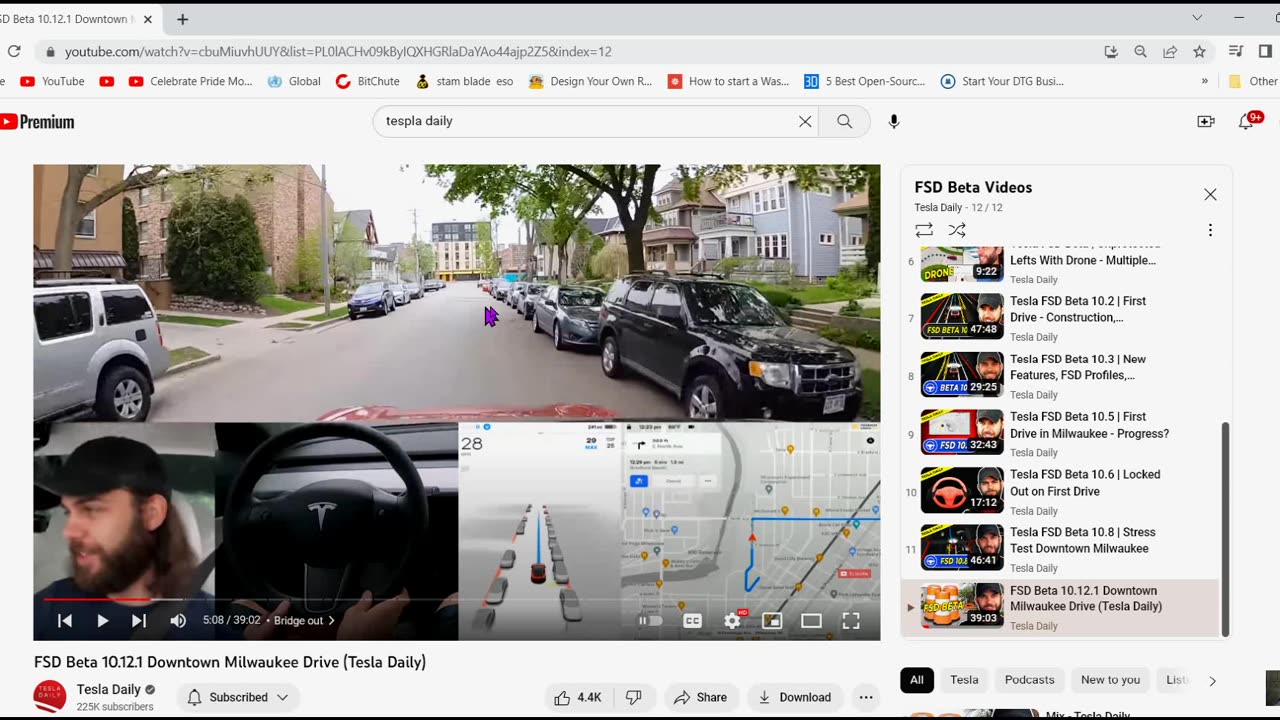The height and width of the screenshot is (720, 1280).
Task: Open more actions menu beside Download
Action: pos(866,697)
